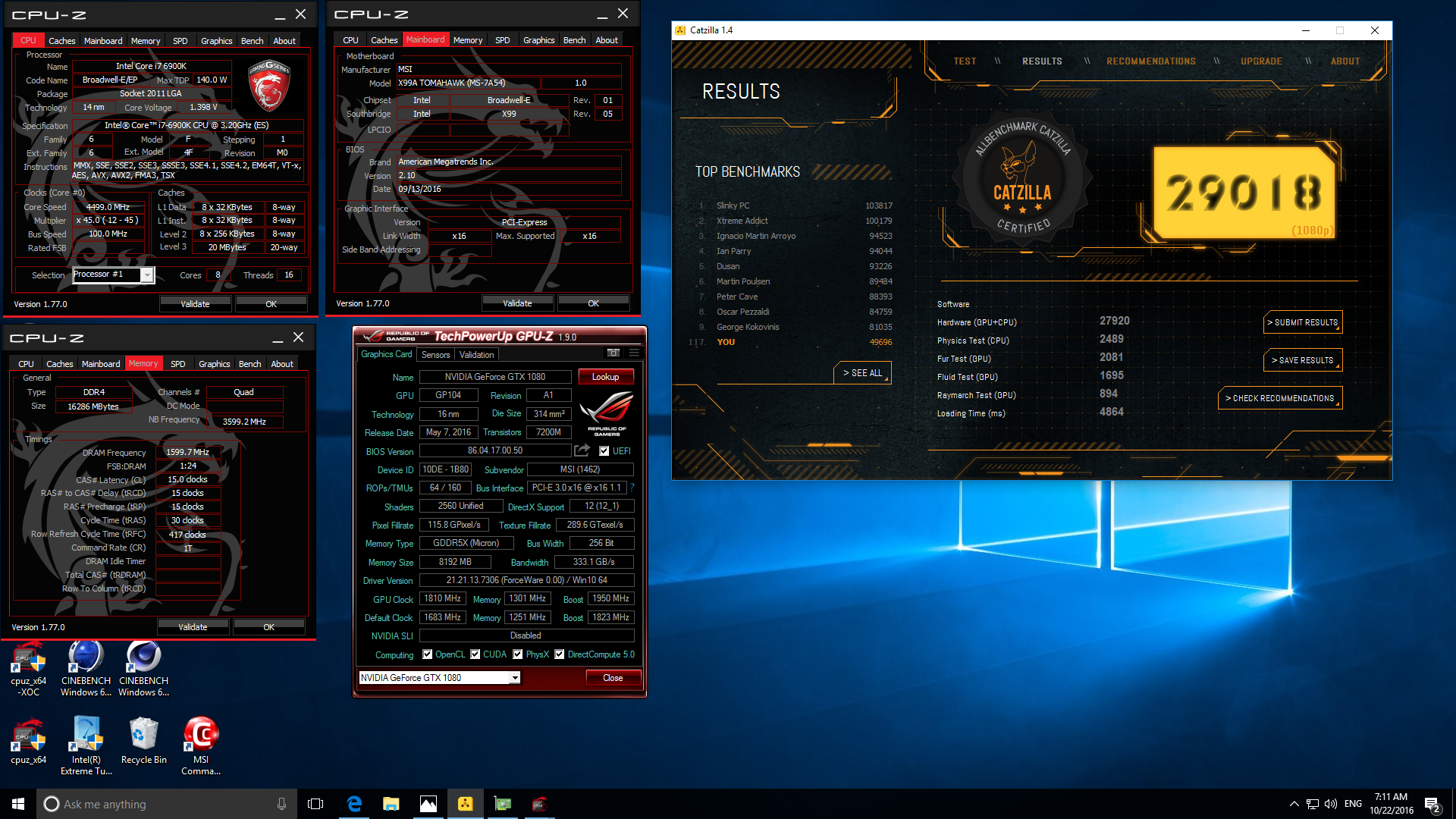The width and height of the screenshot is (1456, 819).
Task: Click Validate in Memory CPU-Z window
Action: [193, 627]
